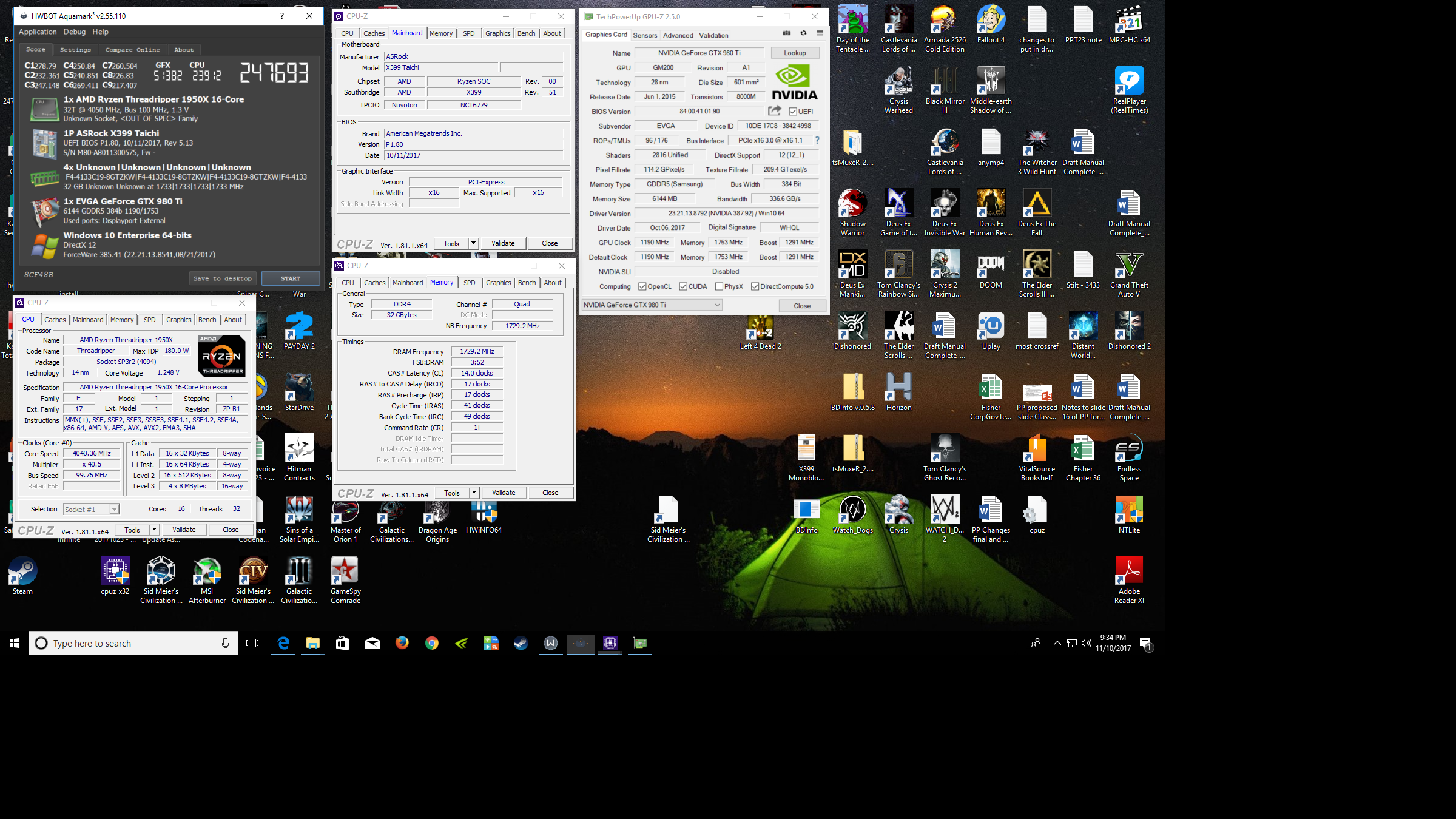Viewport: 1456px width, 819px height.
Task: Open the Adobe Reader XI desktop icon
Action: click(1129, 581)
